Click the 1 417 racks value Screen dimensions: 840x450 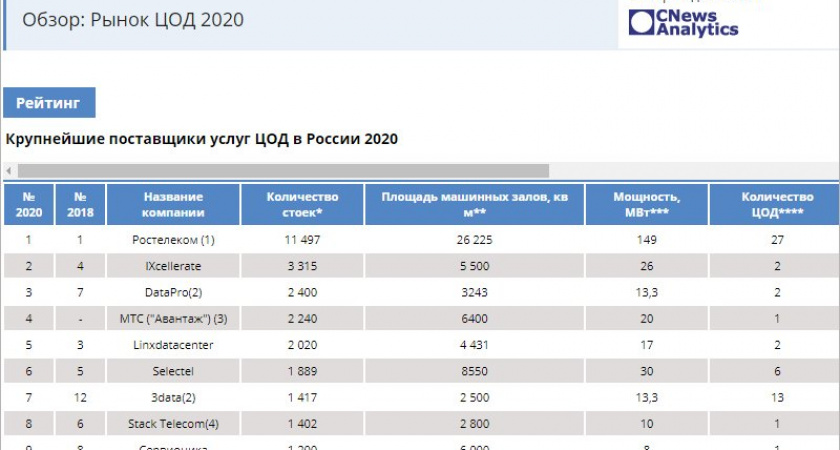pos(303,398)
